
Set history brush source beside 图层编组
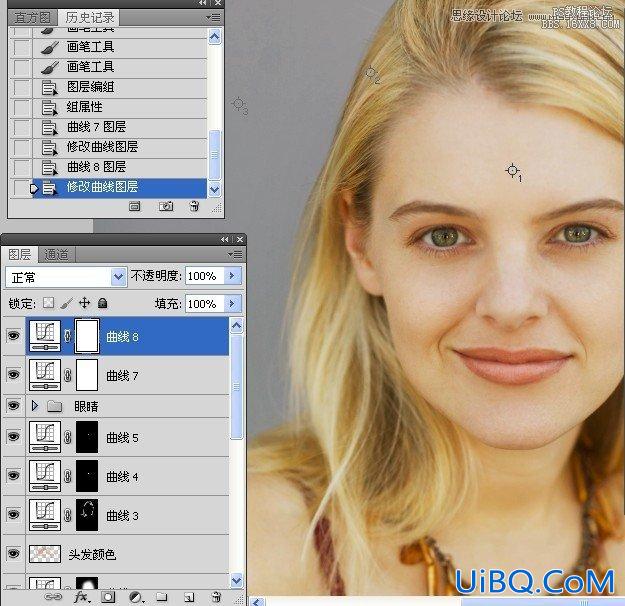(x=21, y=87)
